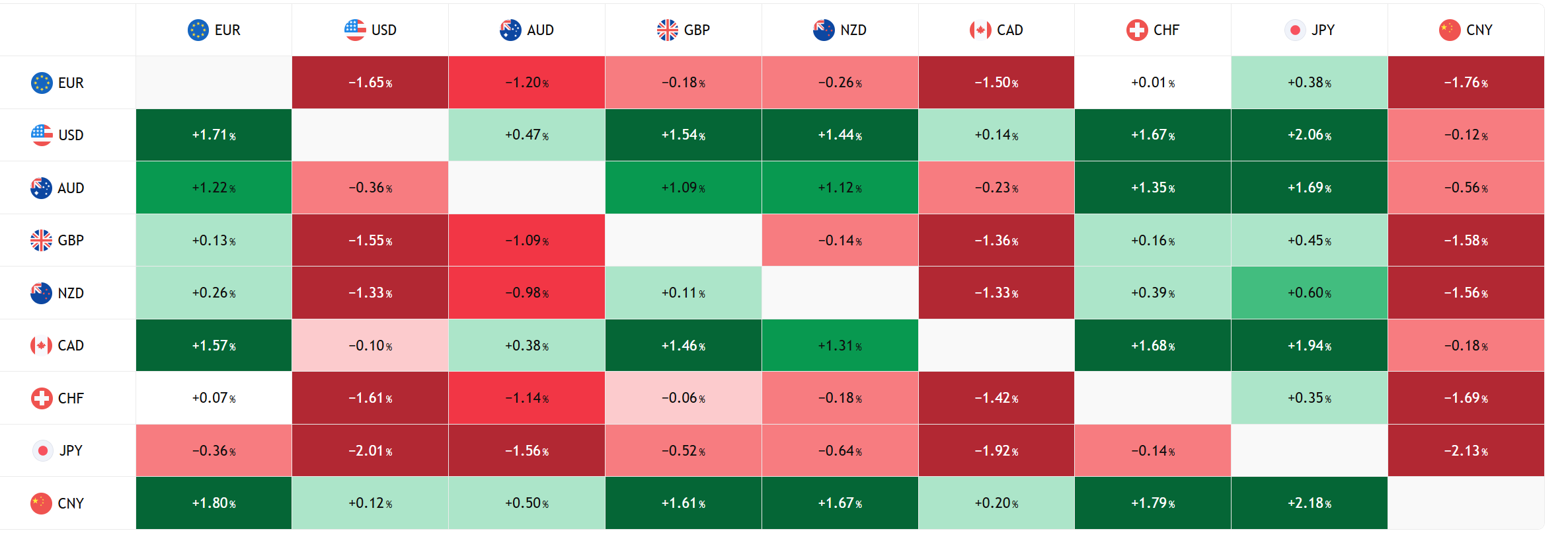Click the EUR/CHF cell showing +0.01%
This screenshot has width=1568, height=535.
point(1152,83)
